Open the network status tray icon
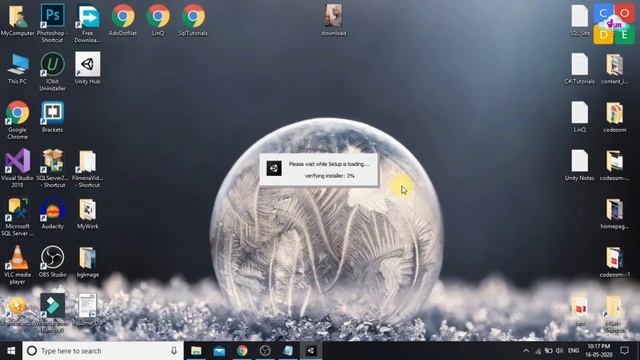640x360 pixels. 538,351
